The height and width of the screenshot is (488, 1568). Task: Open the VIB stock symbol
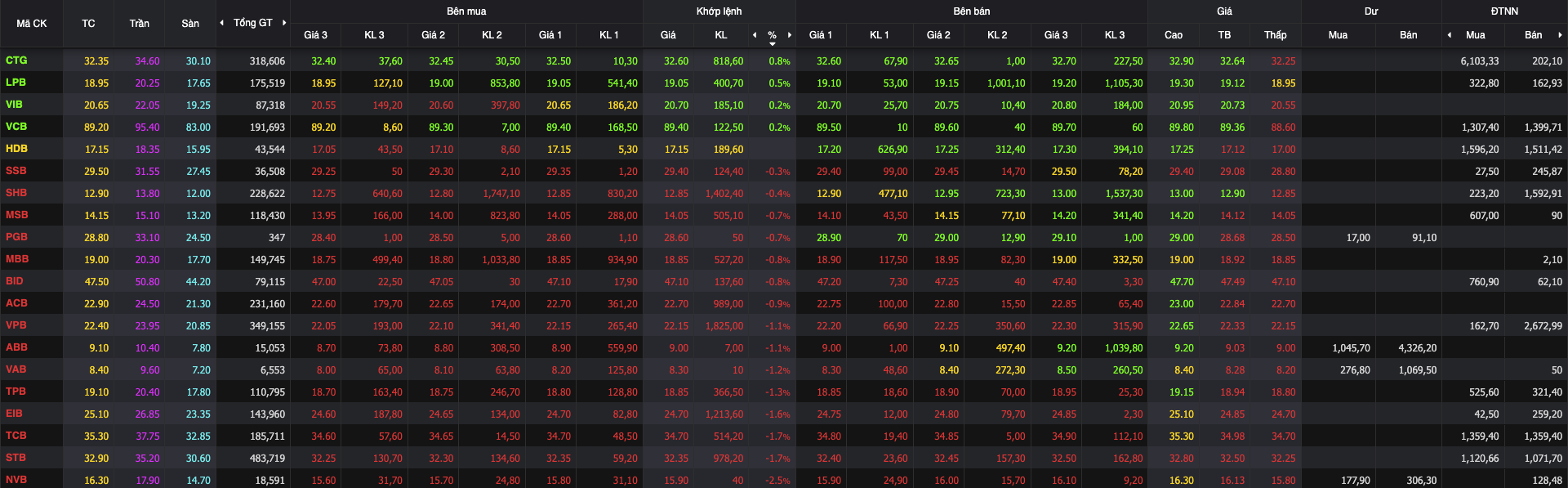pos(14,105)
